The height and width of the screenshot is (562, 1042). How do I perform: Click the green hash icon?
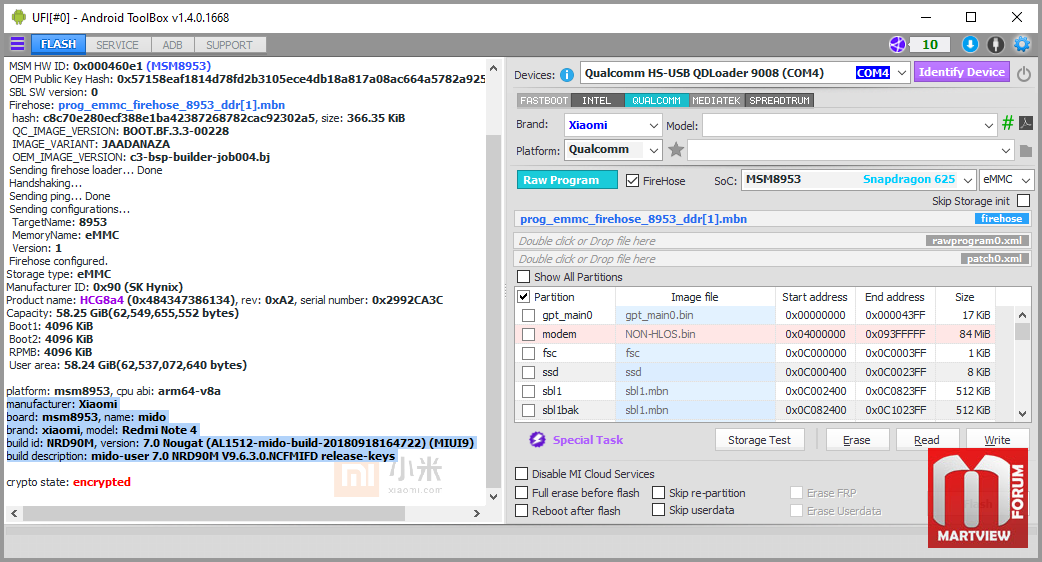click(1007, 124)
